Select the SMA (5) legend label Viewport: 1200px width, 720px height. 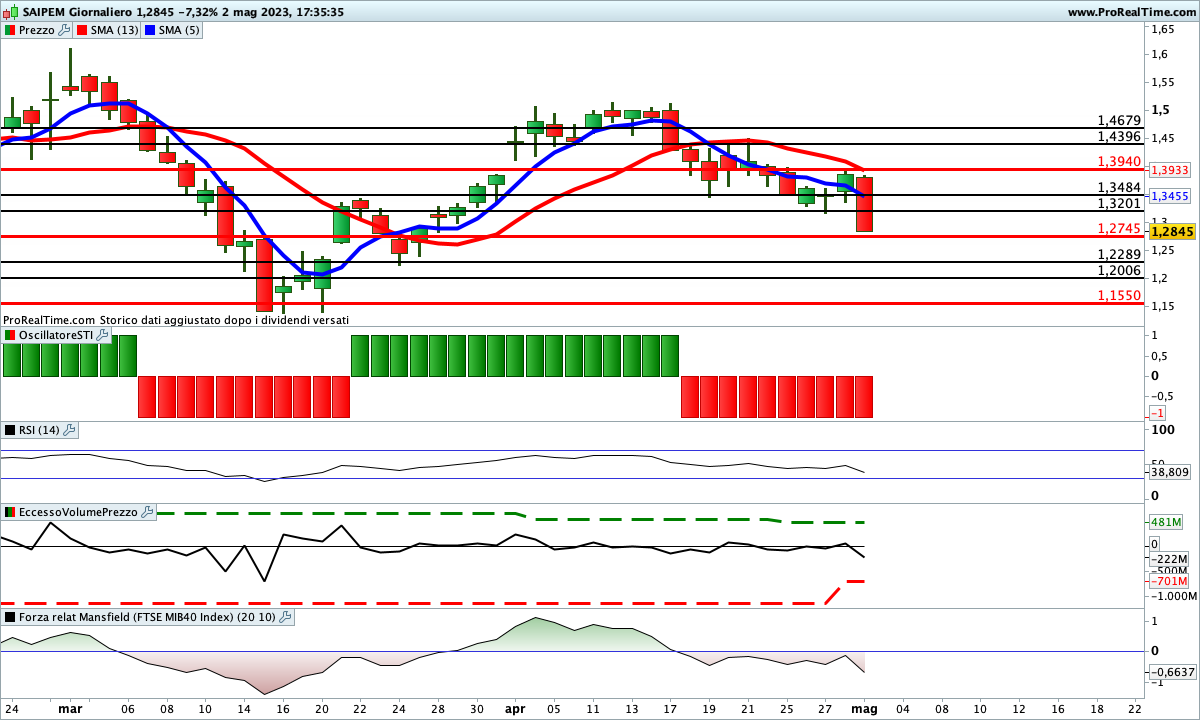[x=180, y=30]
